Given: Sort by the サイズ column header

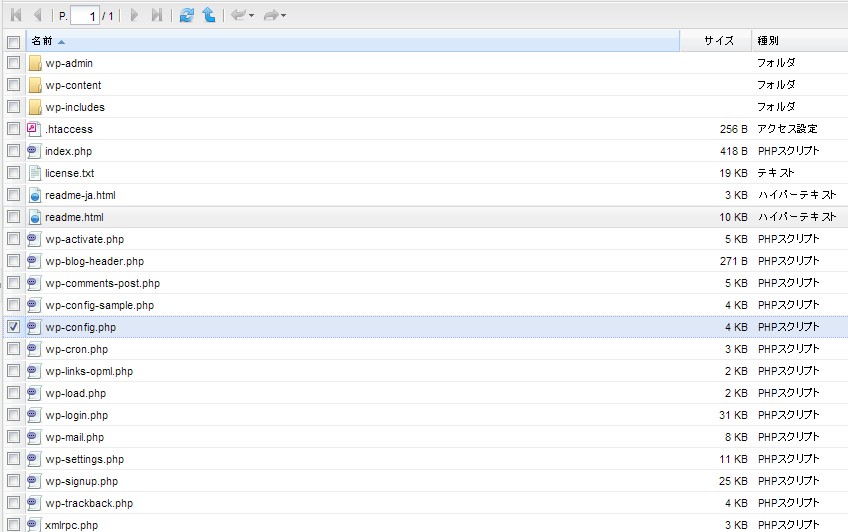Looking at the screenshot, I should click(x=719, y=41).
